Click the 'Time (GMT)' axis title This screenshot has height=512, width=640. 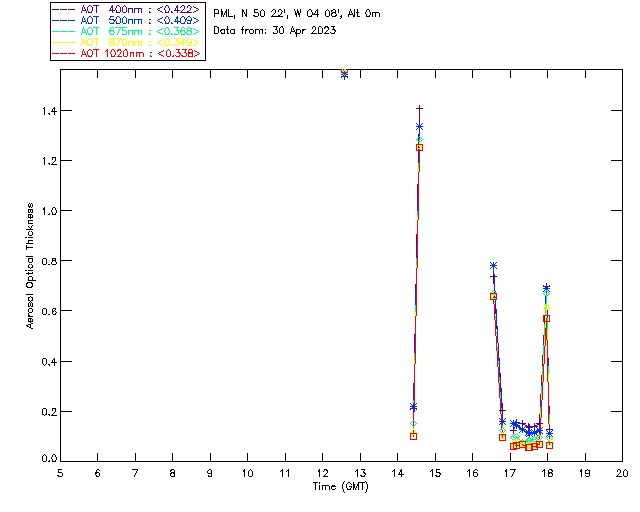click(340, 487)
